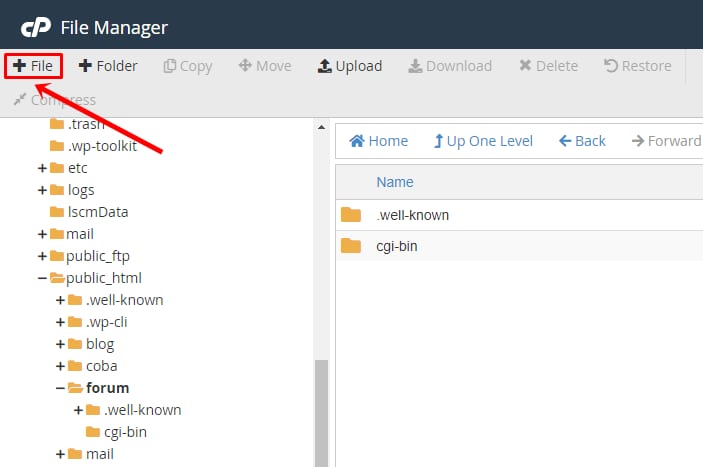Image resolution: width=703 pixels, height=467 pixels.
Task: Click the Move toolbar button
Action: (265, 66)
